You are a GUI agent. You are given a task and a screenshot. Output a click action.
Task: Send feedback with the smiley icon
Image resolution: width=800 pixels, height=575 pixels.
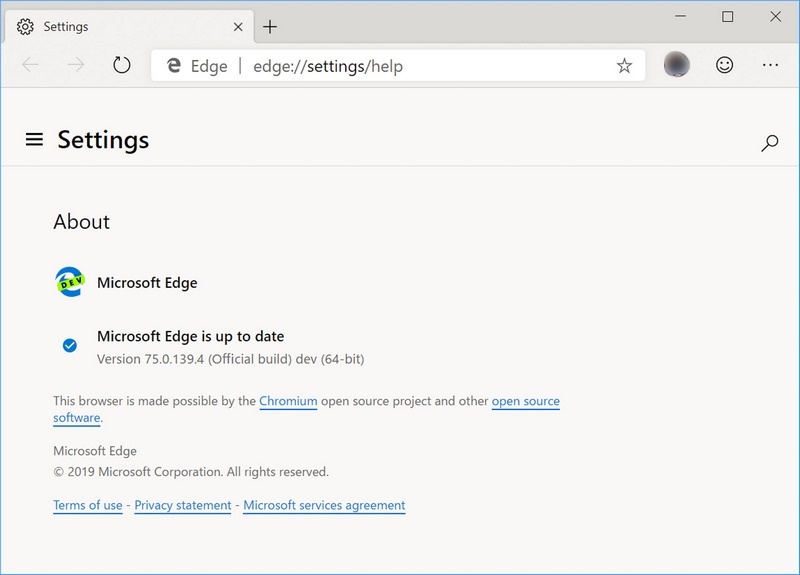pyautogui.click(x=724, y=65)
